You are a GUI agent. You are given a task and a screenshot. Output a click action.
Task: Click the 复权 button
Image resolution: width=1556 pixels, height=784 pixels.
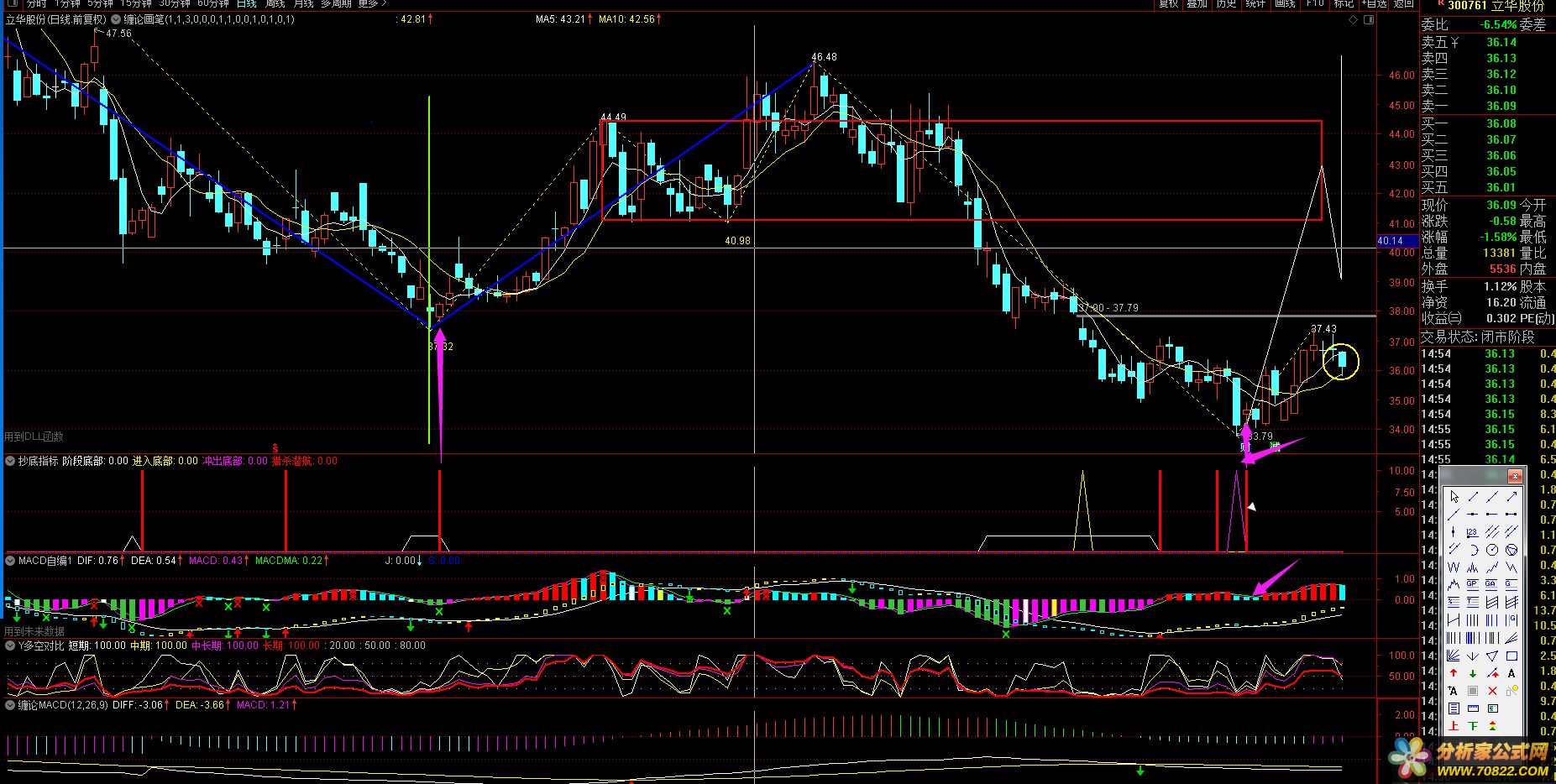1168,3
